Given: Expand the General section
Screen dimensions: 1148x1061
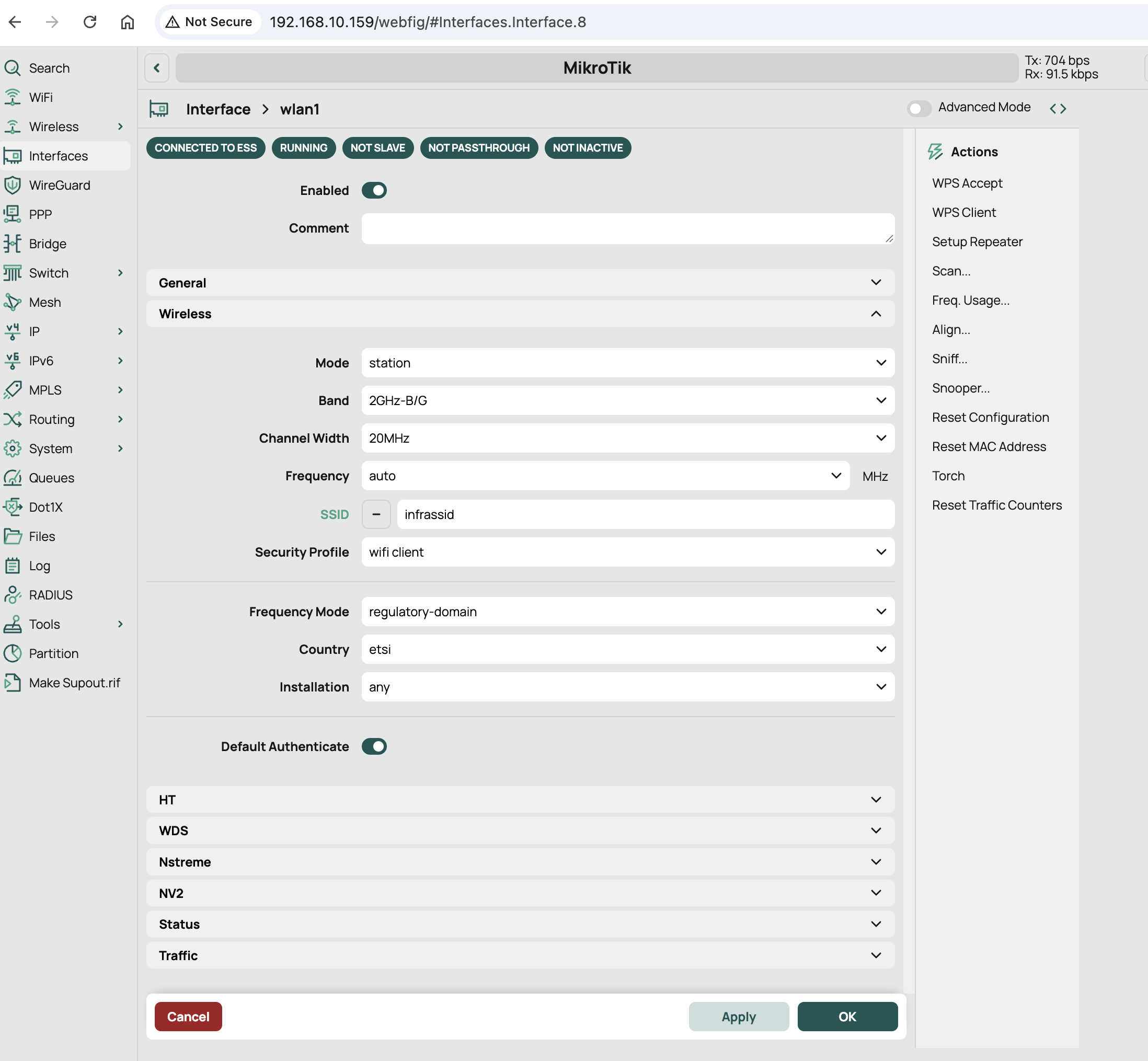Looking at the screenshot, I should point(520,282).
